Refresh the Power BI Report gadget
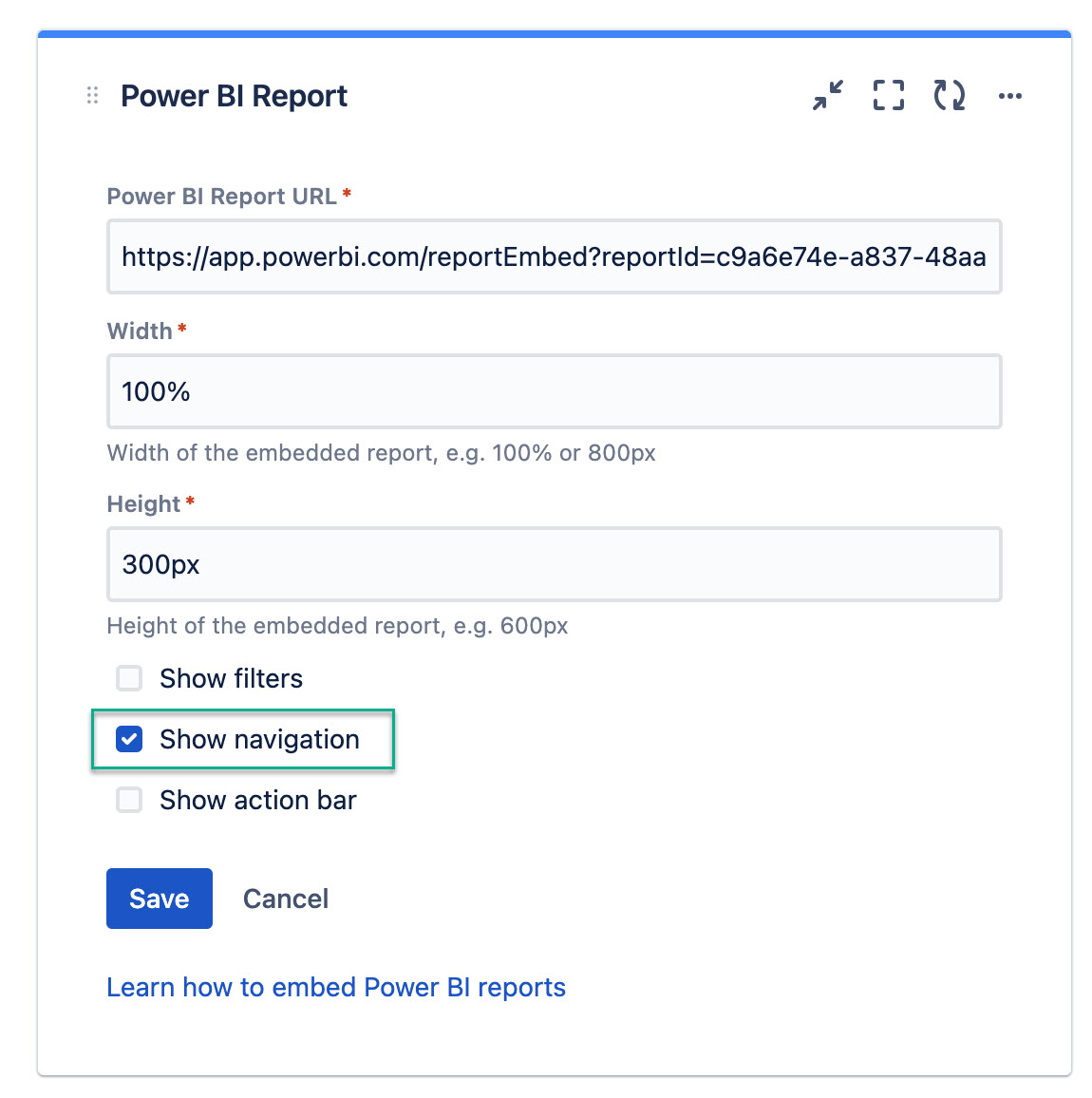Screen dimensions: 1092x1098 click(950, 95)
